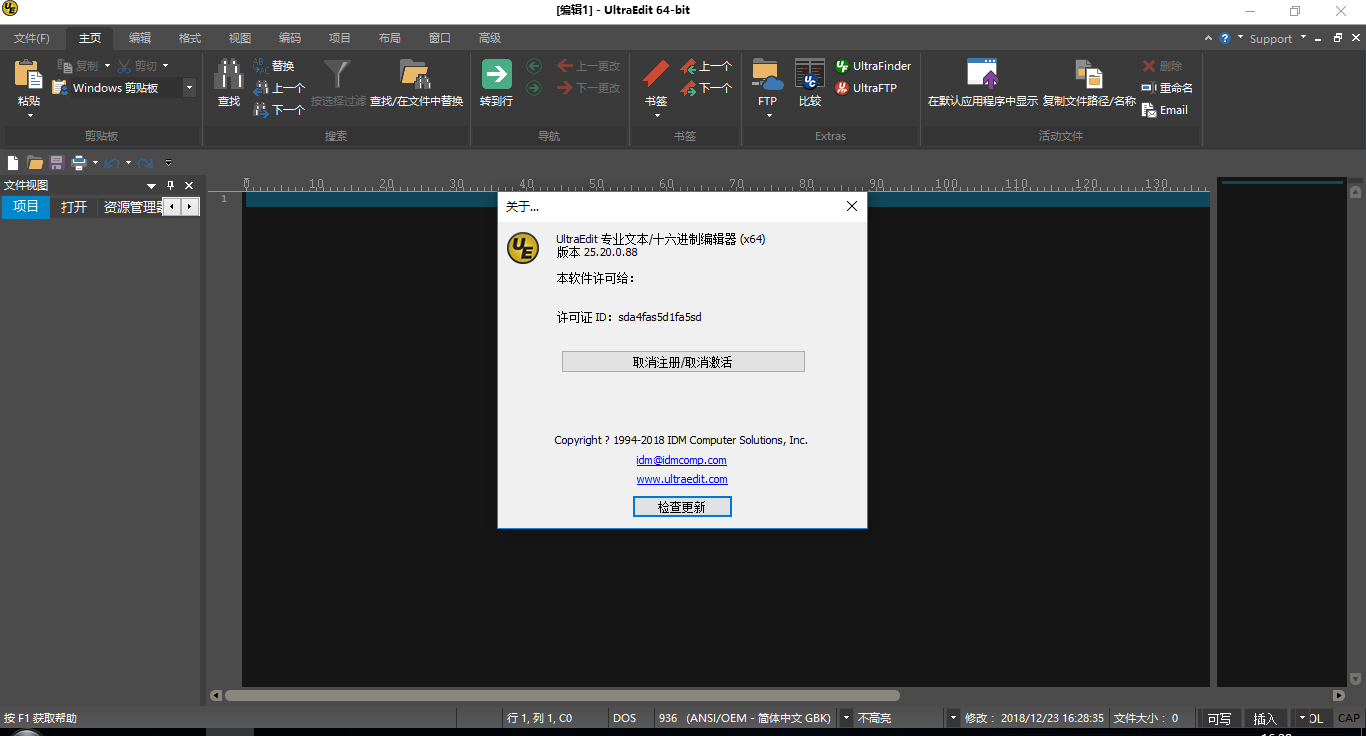This screenshot has height=736, width=1366.
Task: Click New file icon in quick access toolbar
Action: pyautogui.click(x=14, y=162)
